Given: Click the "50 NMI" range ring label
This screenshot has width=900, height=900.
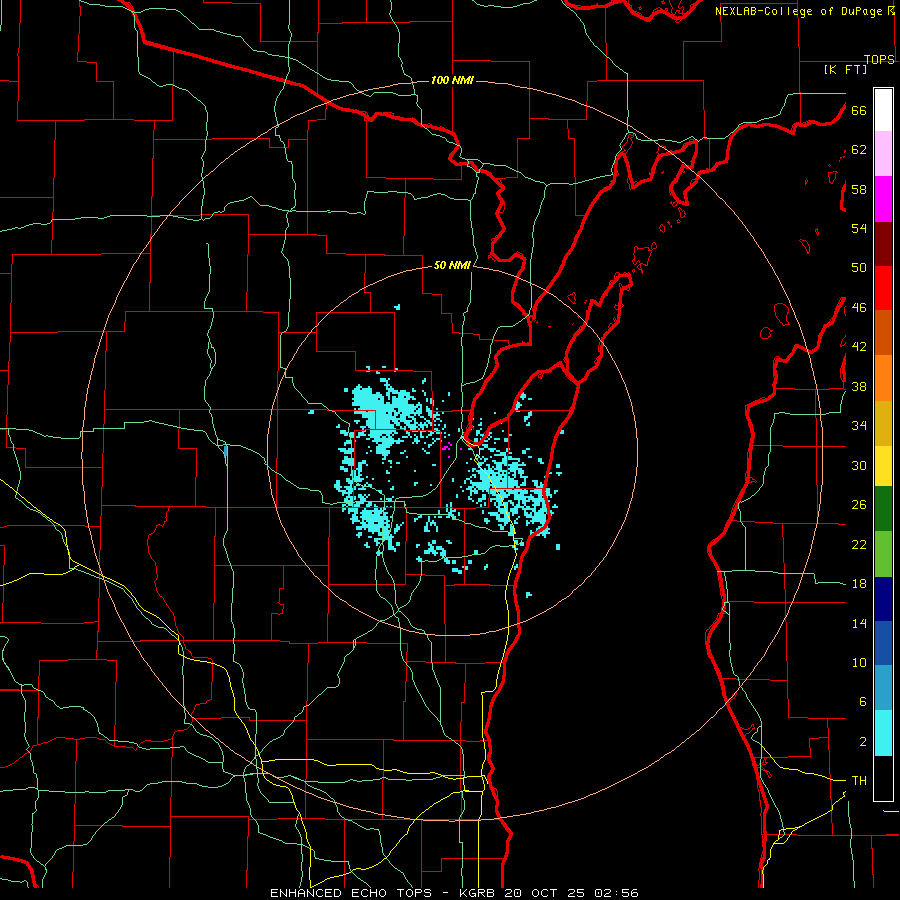Looking at the screenshot, I should pyautogui.click(x=452, y=265).
